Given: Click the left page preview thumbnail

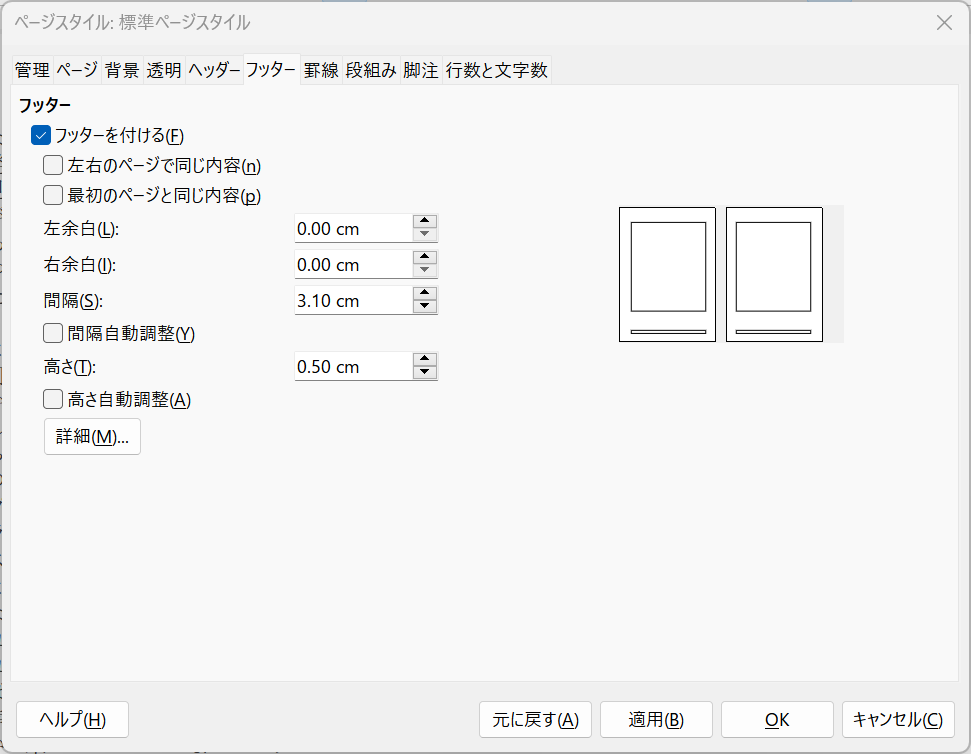Looking at the screenshot, I should (668, 274).
